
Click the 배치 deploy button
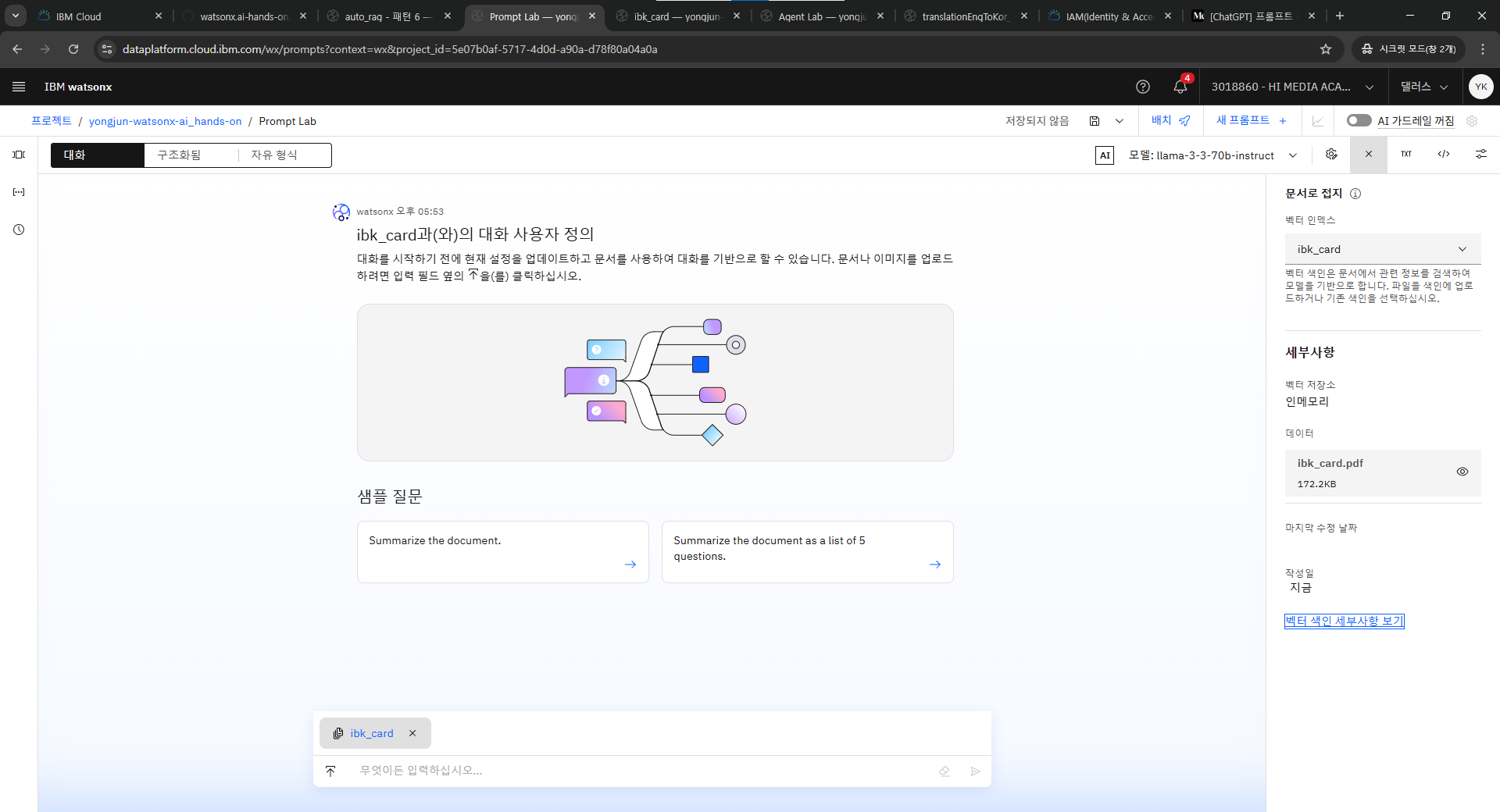coord(1170,120)
